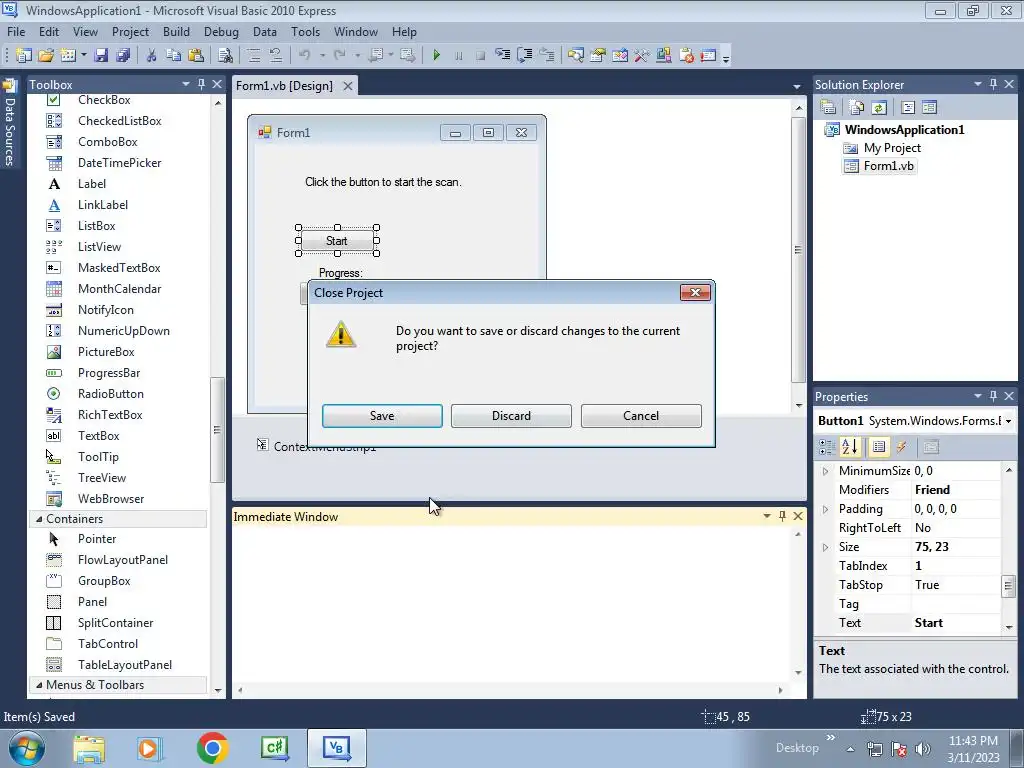Click the Step Into toolbar icon
This screenshot has height=768, width=1024.
(502, 56)
